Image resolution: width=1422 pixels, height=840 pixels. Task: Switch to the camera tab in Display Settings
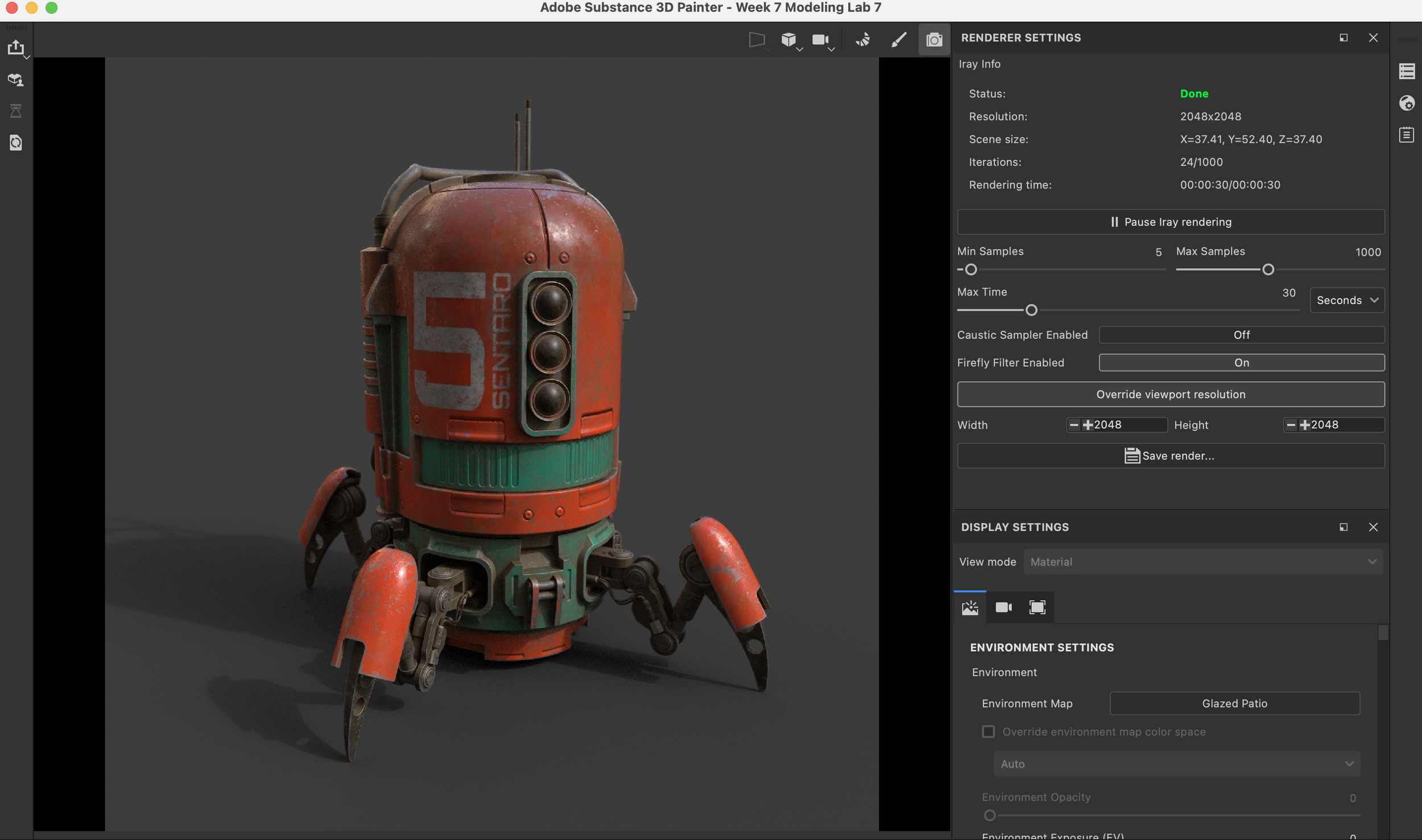[x=1003, y=607]
